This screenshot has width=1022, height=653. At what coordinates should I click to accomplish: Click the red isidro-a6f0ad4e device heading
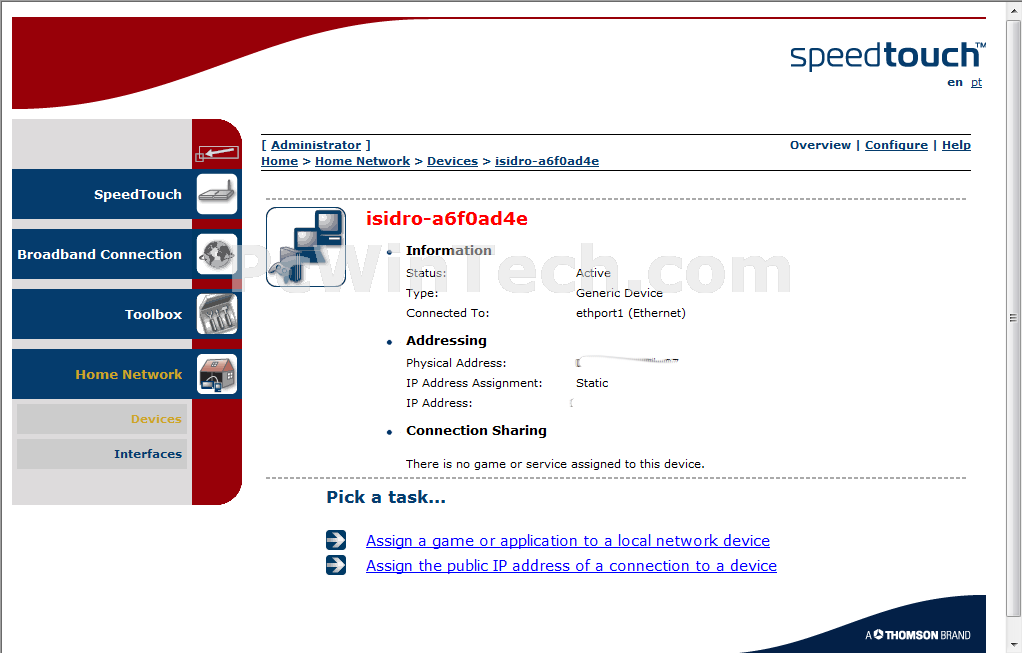point(446,218)
